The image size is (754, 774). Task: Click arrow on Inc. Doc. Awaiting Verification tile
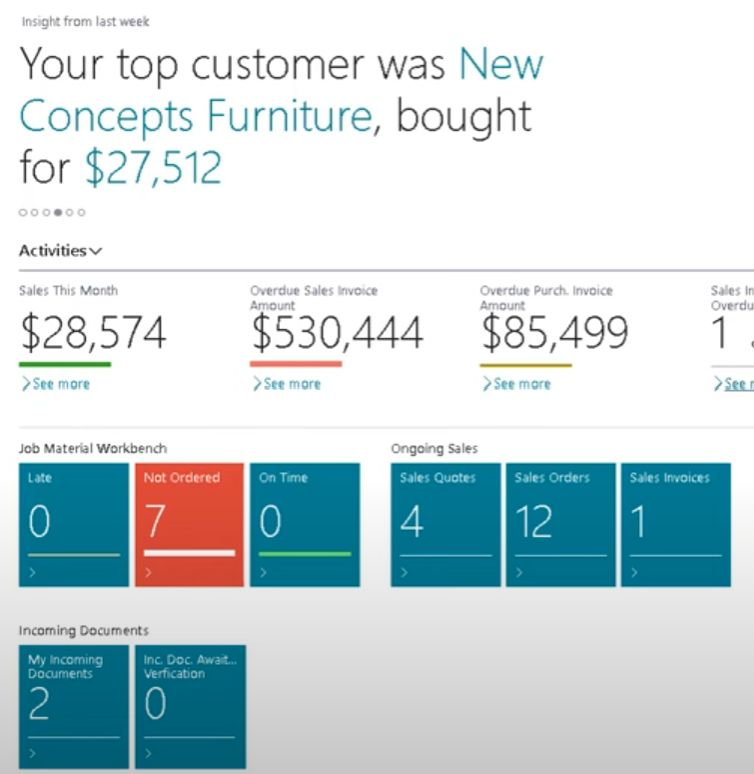tap(148, 754)
